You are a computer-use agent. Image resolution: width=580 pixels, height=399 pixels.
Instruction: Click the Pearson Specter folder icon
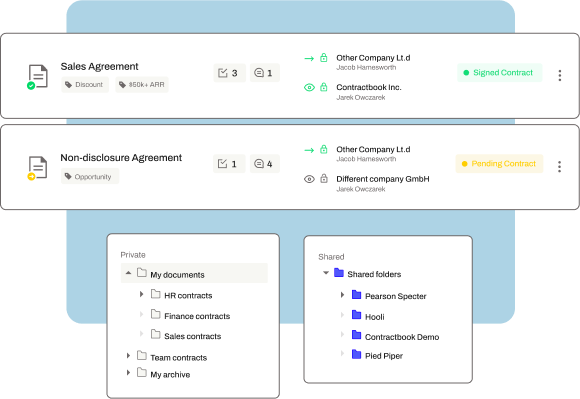tap(357, 295)
